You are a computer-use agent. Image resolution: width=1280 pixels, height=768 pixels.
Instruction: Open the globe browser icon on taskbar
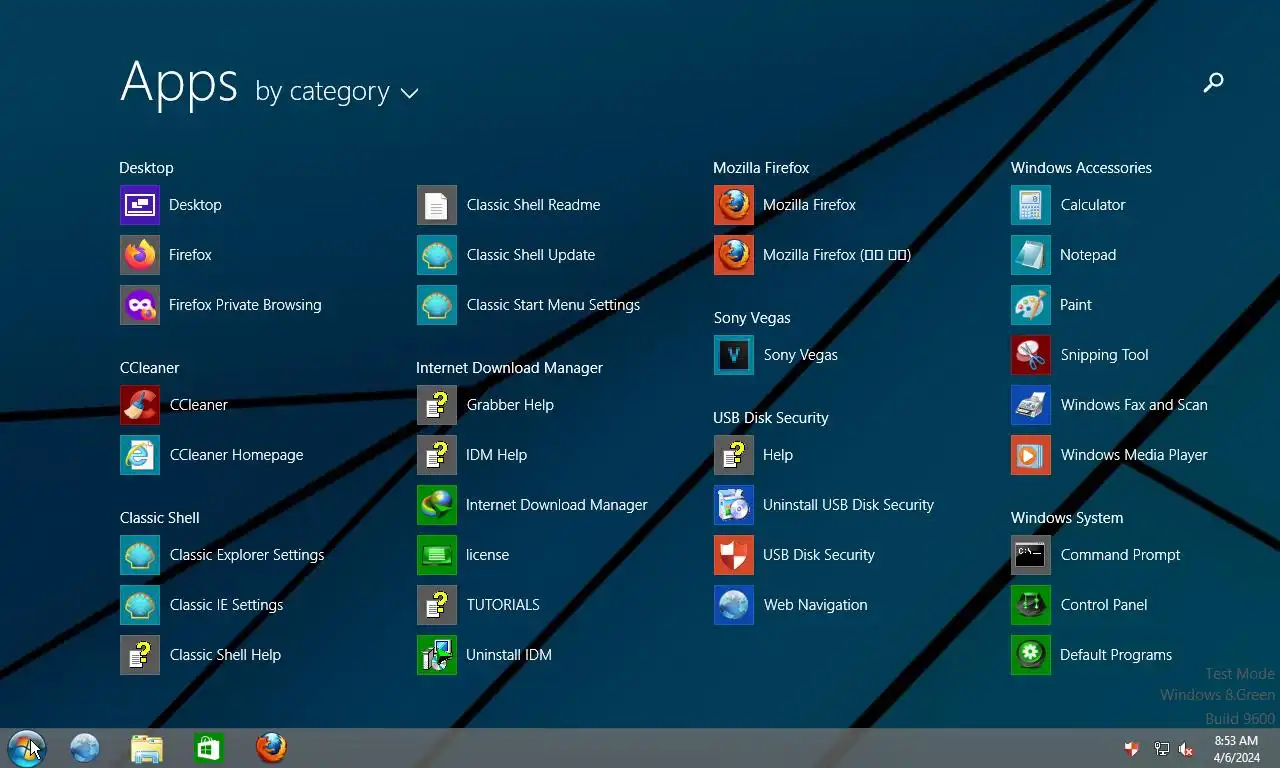tap(85, 748)
